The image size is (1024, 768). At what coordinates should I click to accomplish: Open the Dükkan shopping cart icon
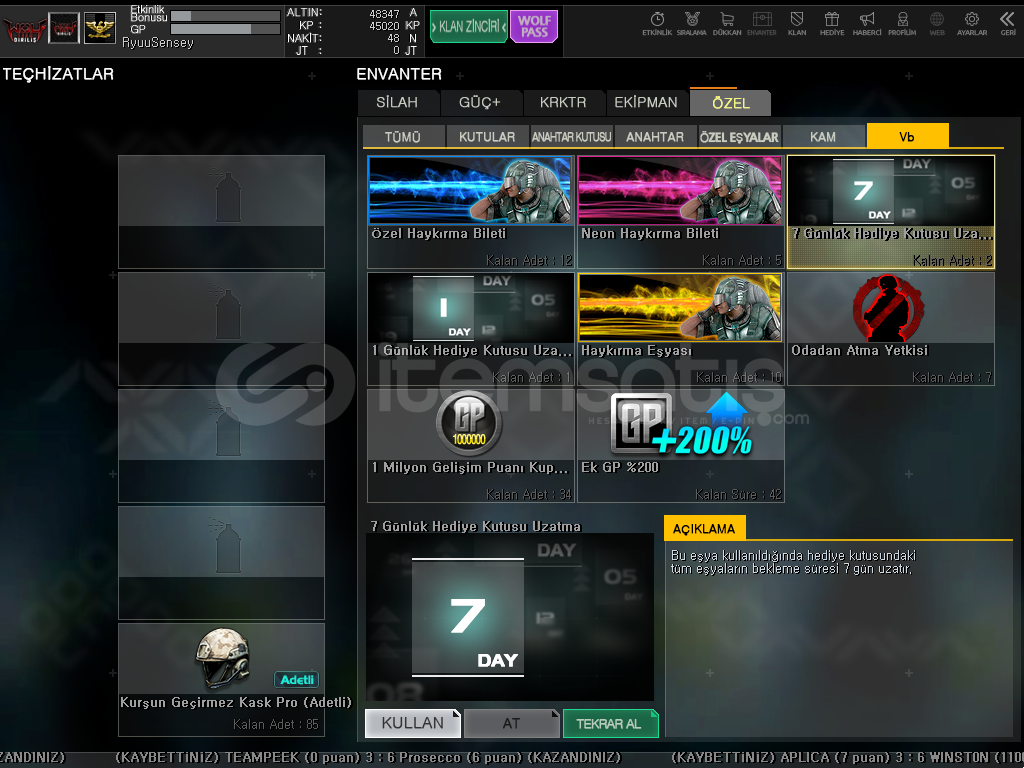click(727, 23)
